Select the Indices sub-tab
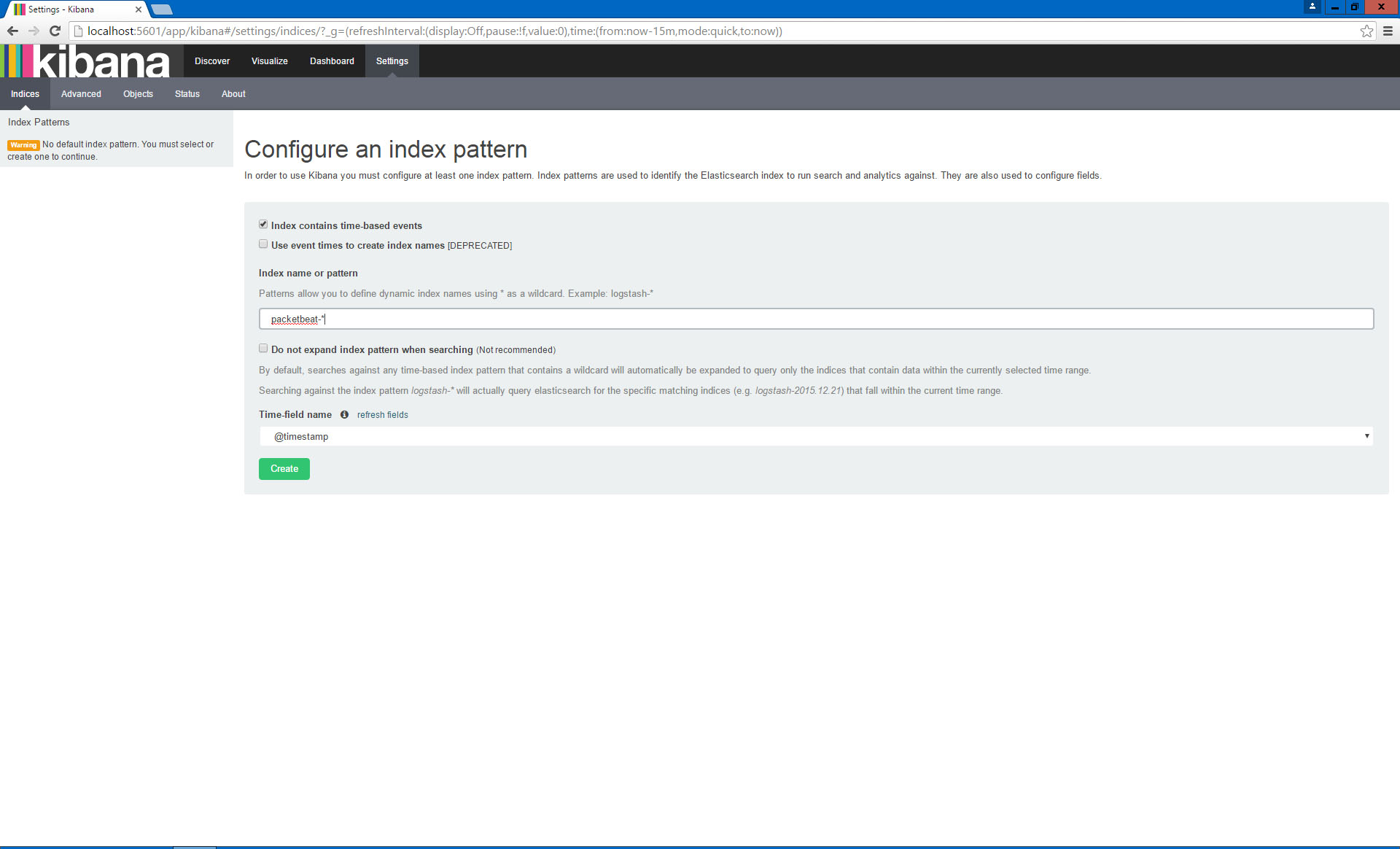 pos(25,94)
